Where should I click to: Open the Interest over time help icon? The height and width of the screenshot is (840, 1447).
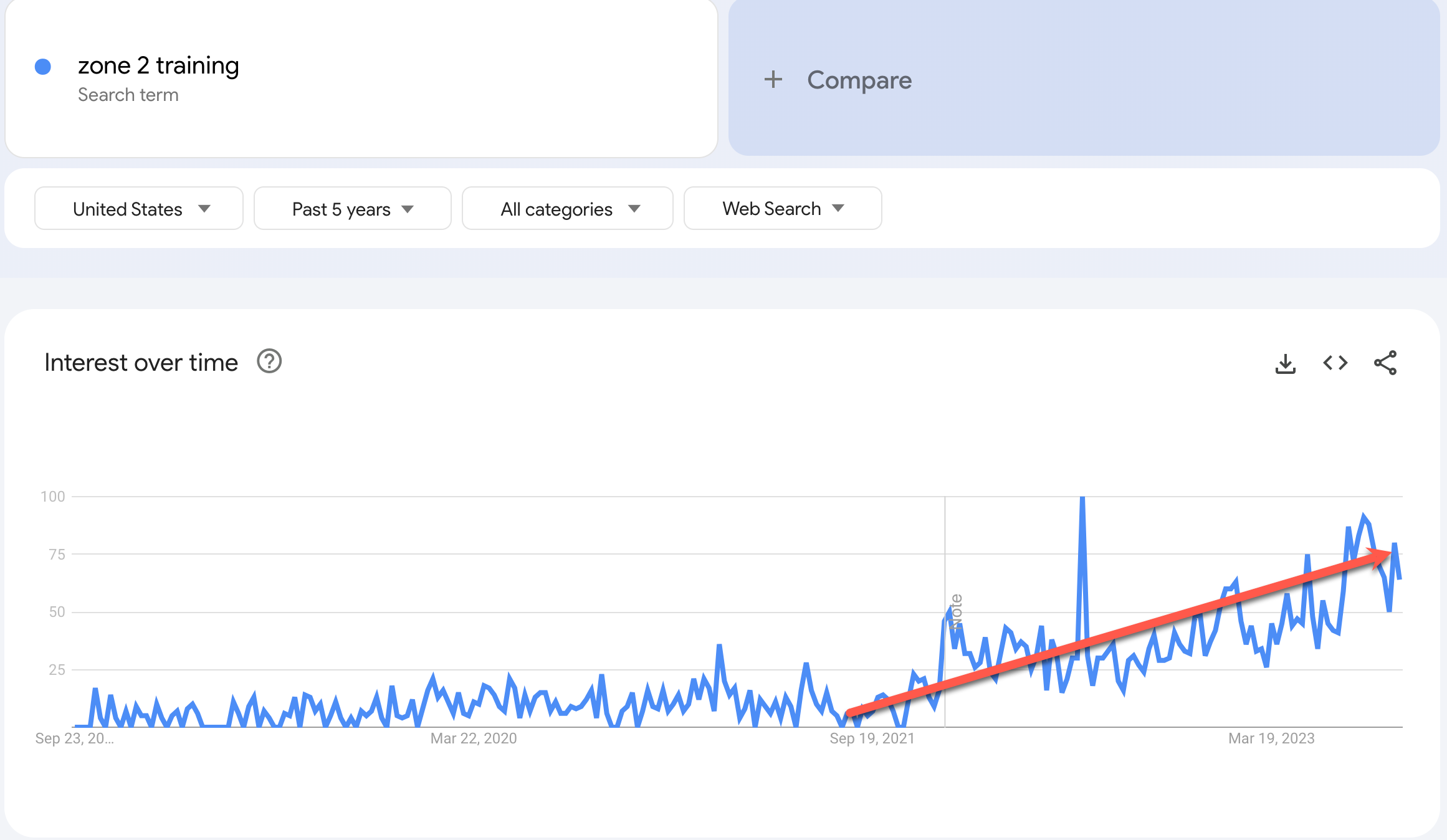pos(269,361)
